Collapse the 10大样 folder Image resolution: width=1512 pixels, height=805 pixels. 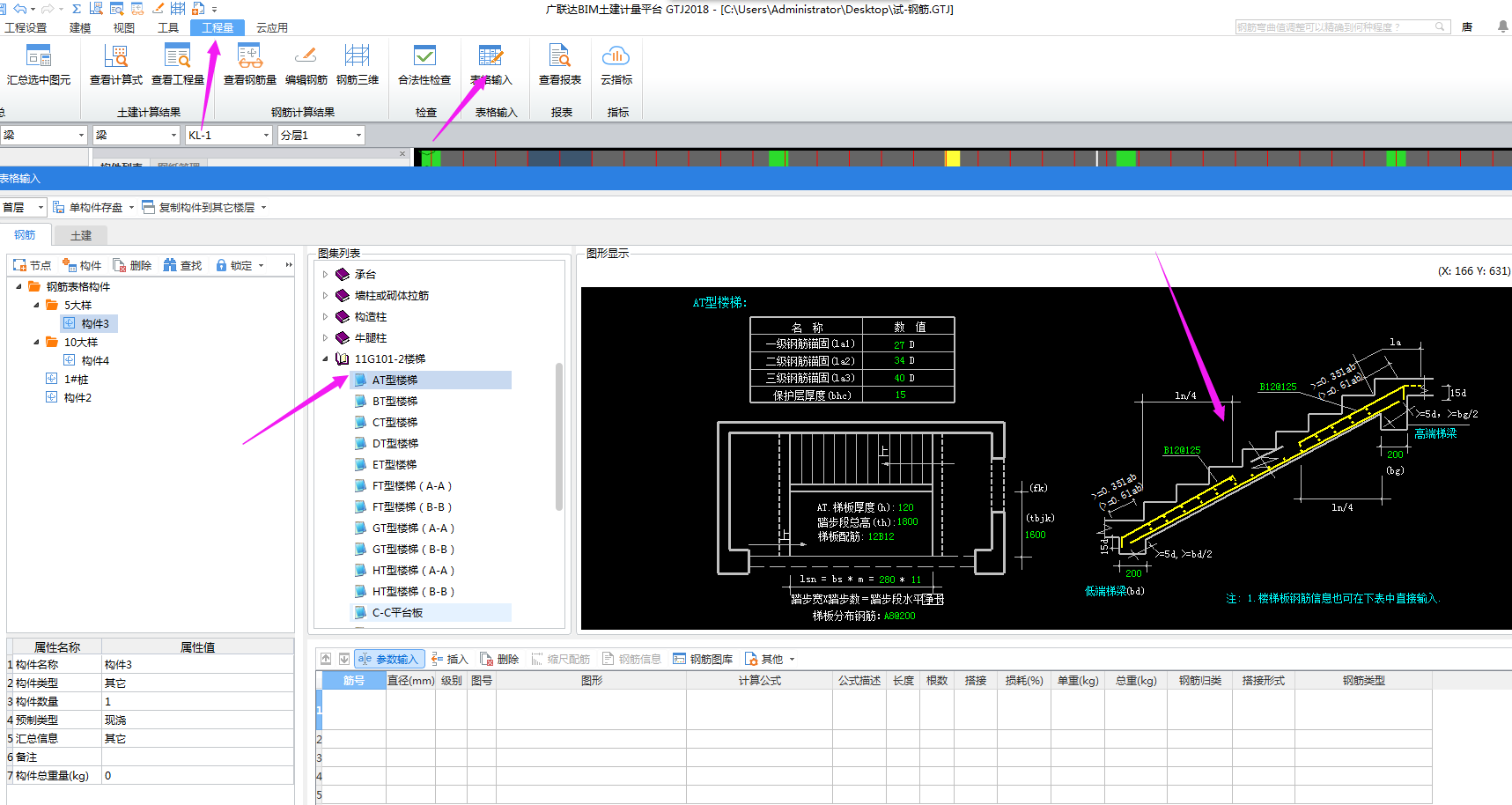[36, 342]
